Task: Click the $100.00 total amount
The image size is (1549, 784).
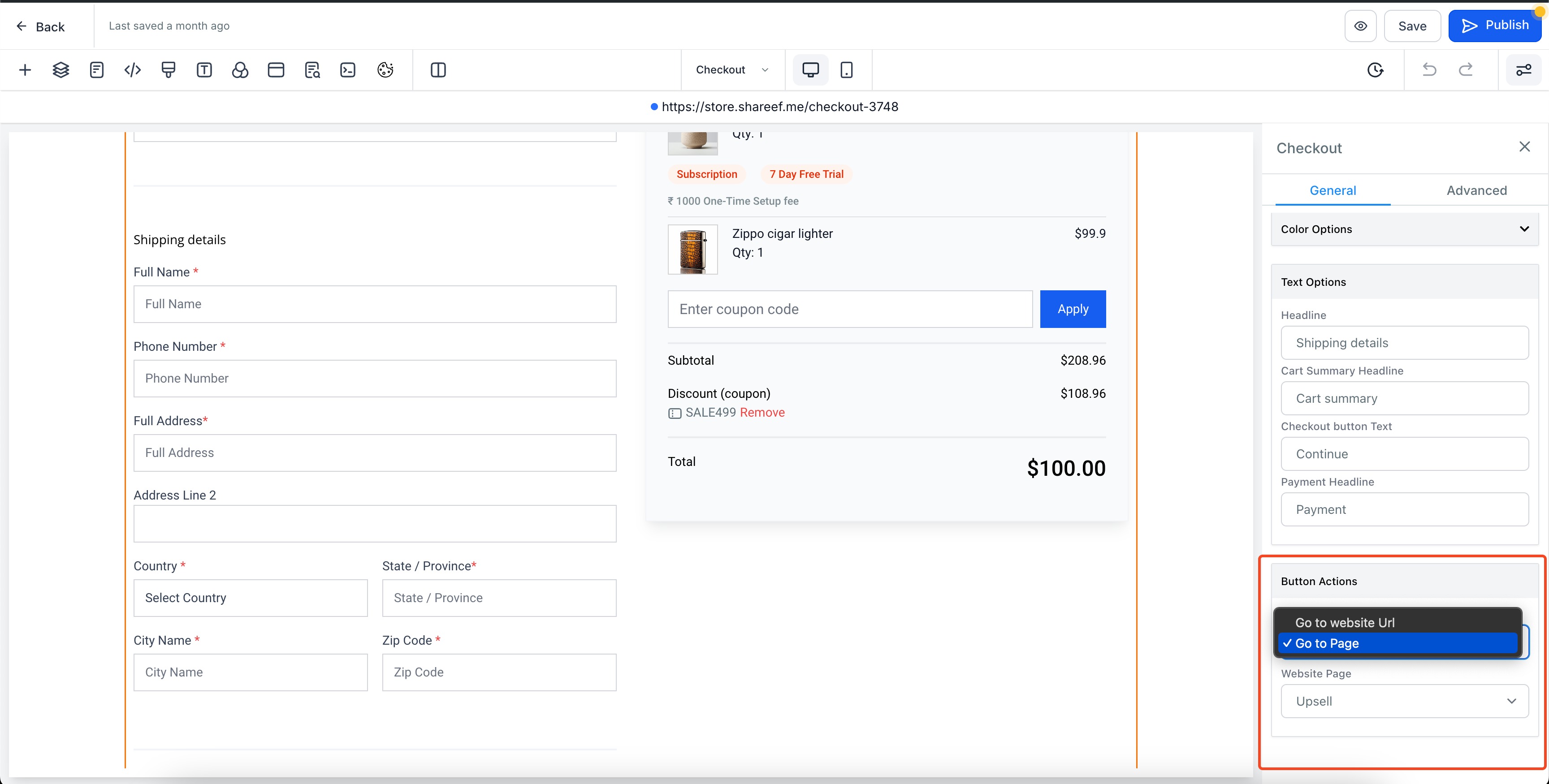Action: click(x=1066, y=468)
